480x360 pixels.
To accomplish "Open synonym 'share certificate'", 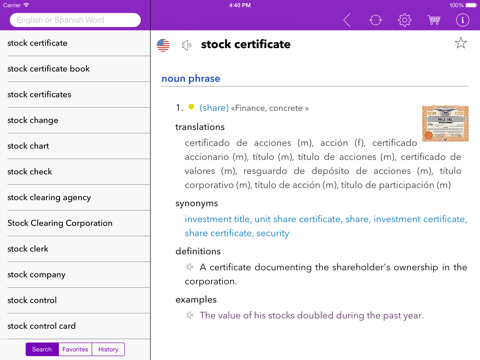I will (219, 233).
